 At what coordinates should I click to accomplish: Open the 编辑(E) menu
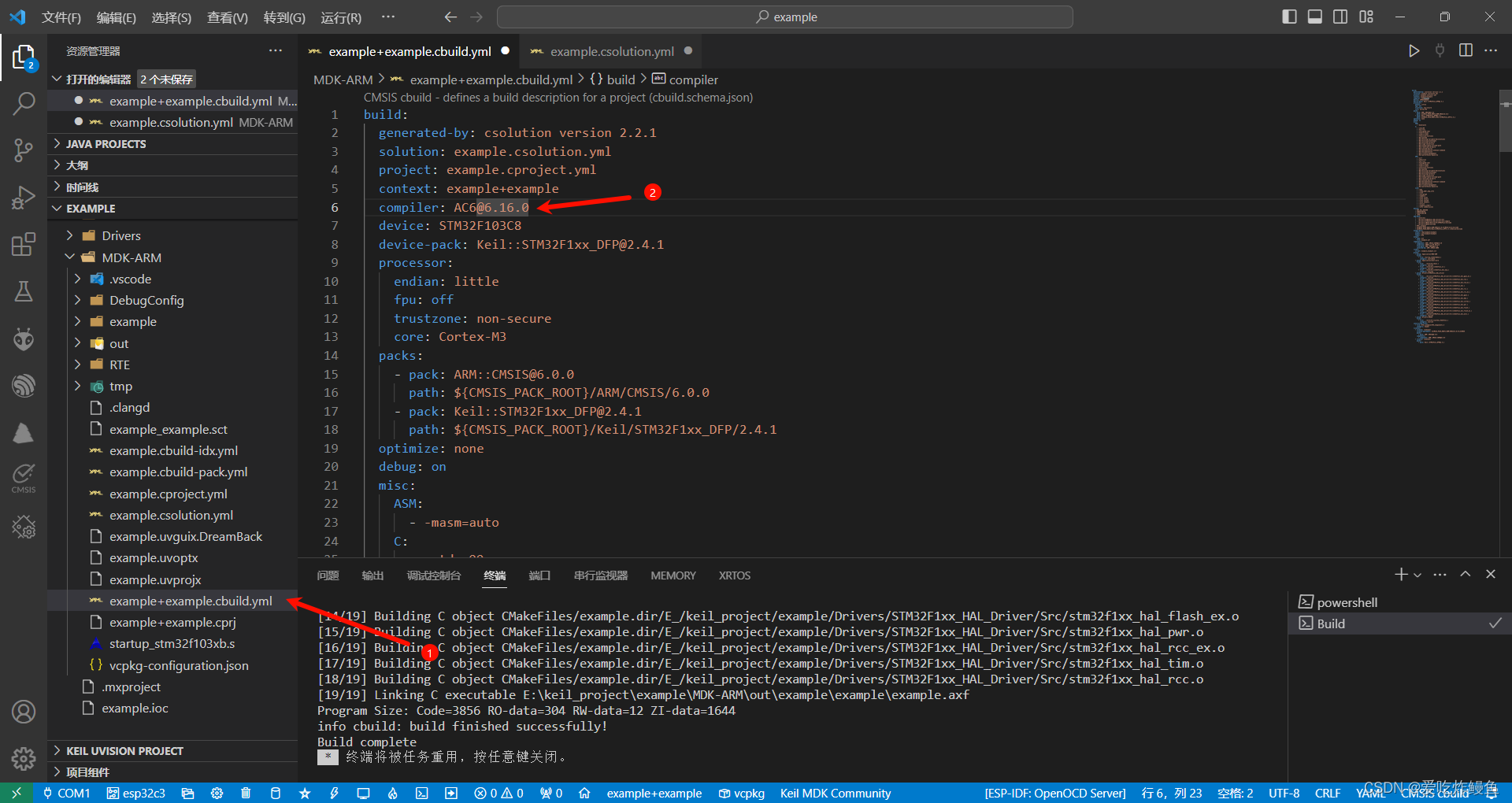point(117,17)
